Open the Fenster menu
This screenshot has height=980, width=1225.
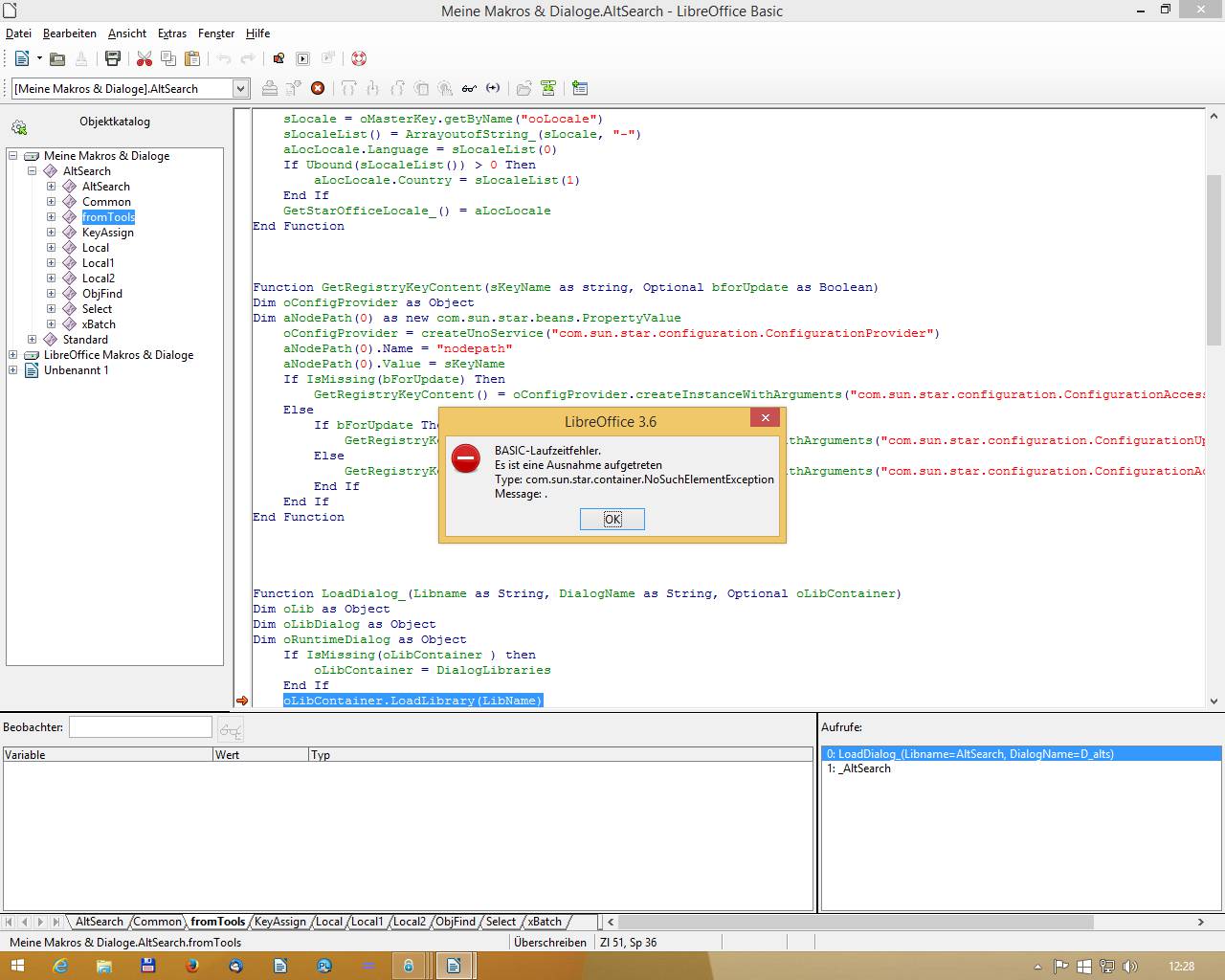click(x=216, y=33)
